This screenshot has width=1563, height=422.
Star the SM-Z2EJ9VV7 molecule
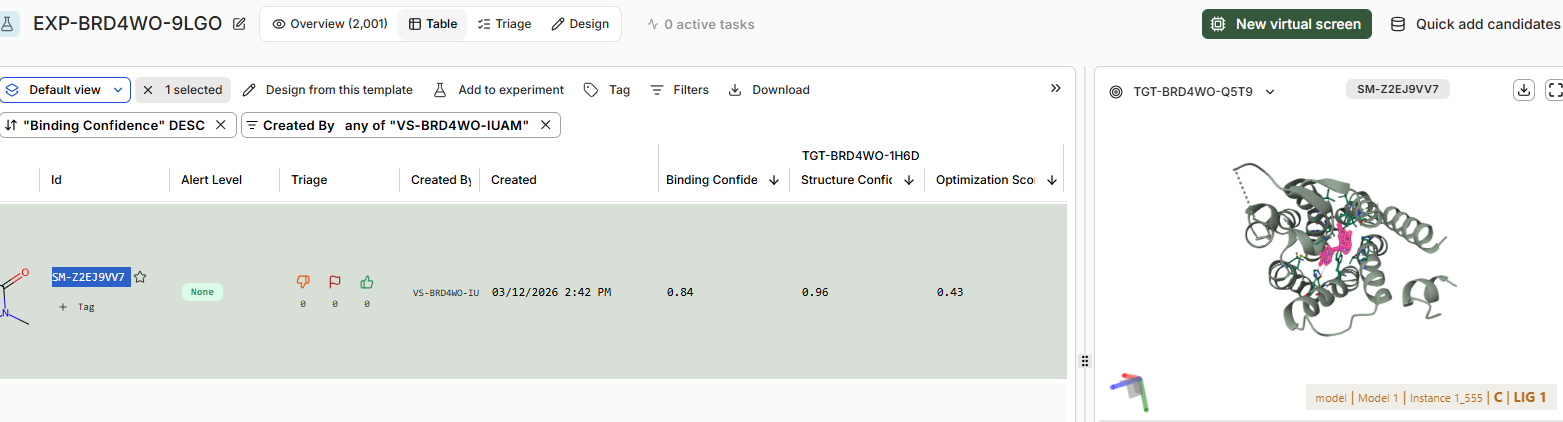(x=141, y=277)
